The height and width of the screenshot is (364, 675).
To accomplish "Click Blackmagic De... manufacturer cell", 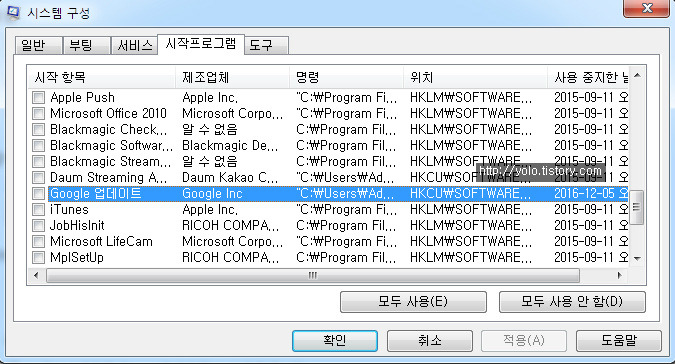I will [230, 145].
